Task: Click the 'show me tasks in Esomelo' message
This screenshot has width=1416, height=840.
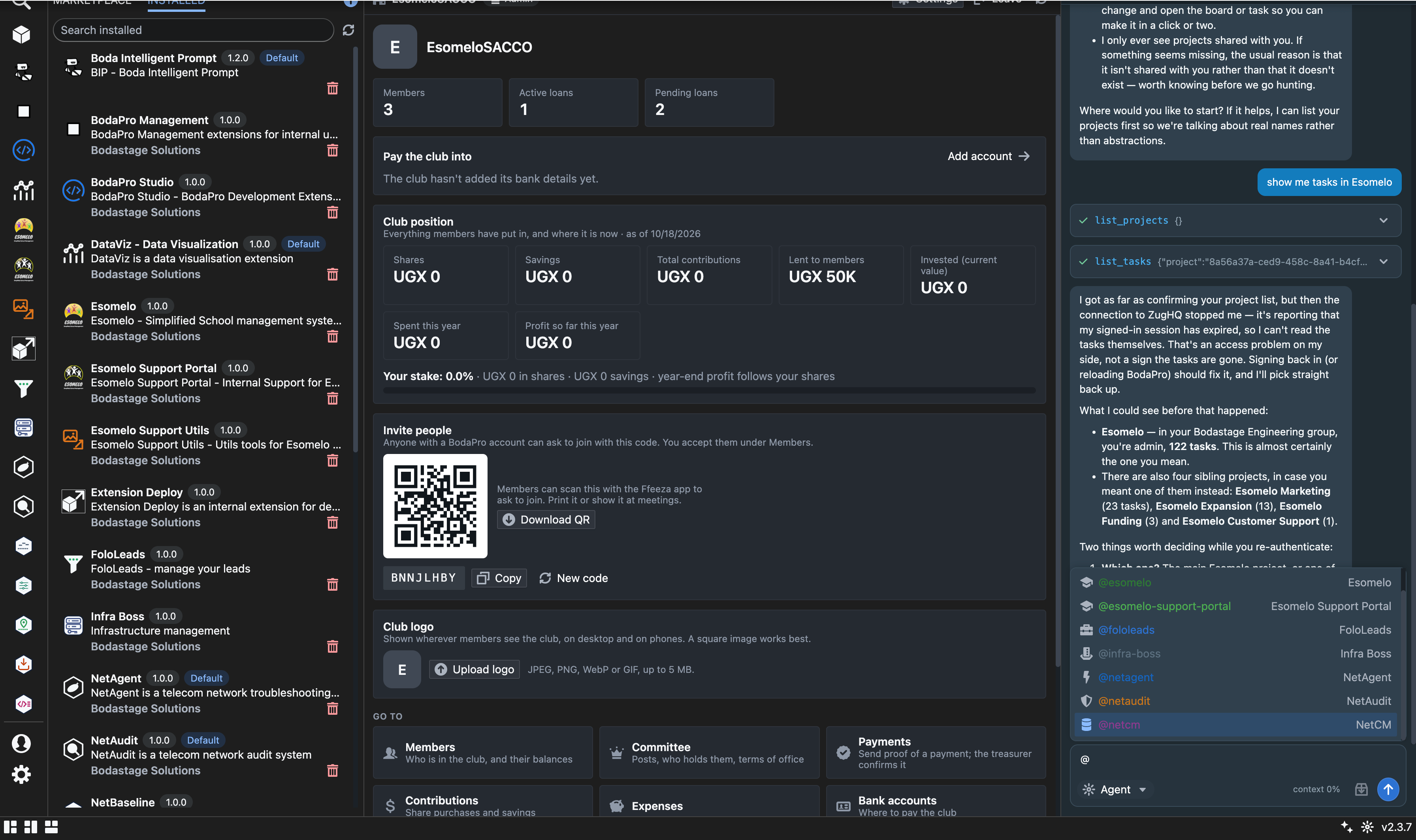Action: click(1329, 182)
